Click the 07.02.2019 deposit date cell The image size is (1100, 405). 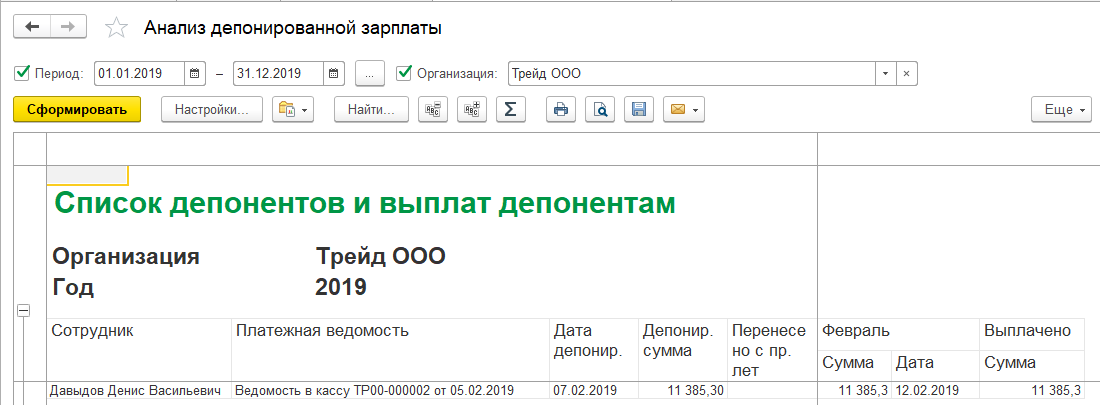[x=593, y=390]
